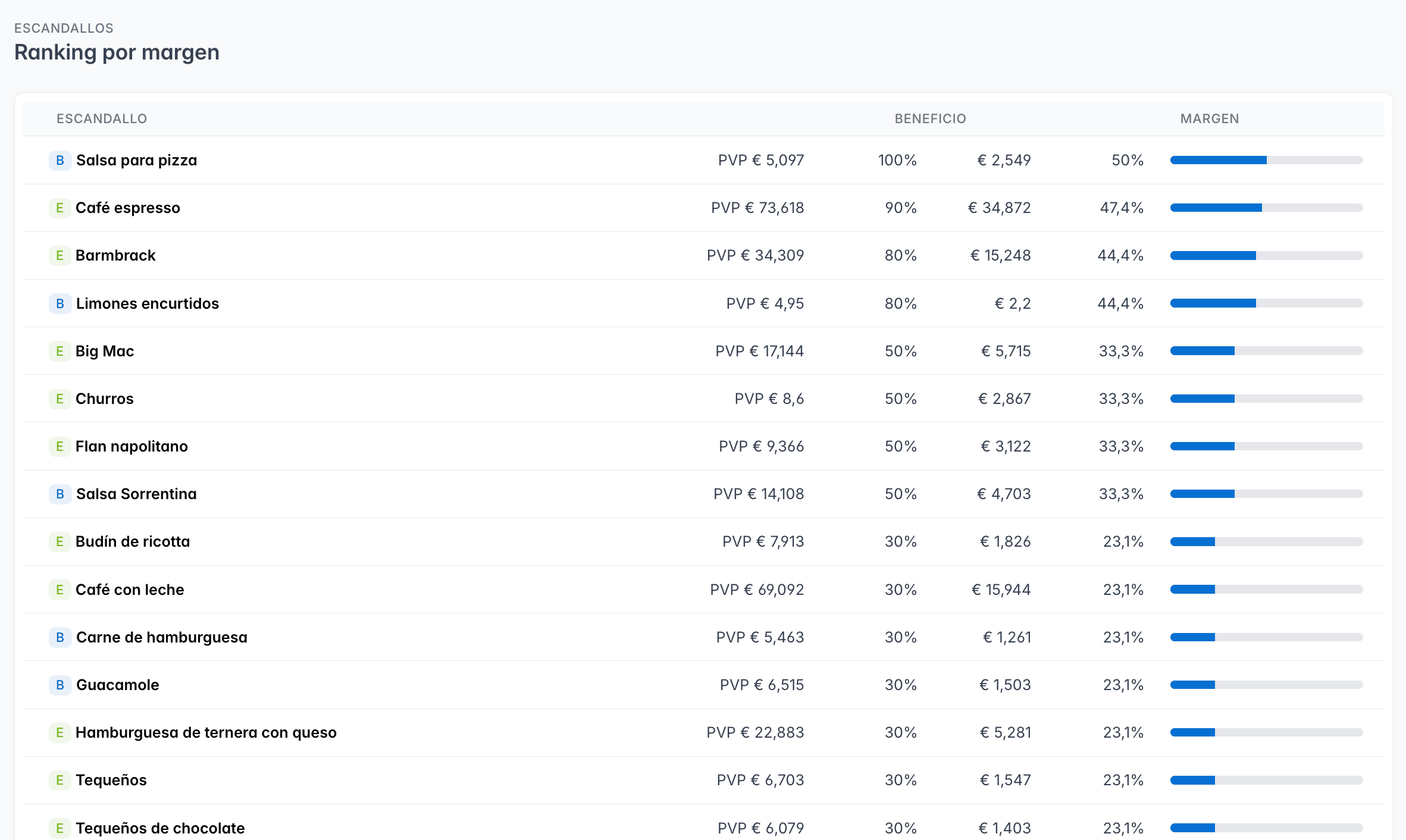Click the E badge beside Tequeños de chocolate
The width and height of the screenshot is (1406, 840).
point(60,828)
